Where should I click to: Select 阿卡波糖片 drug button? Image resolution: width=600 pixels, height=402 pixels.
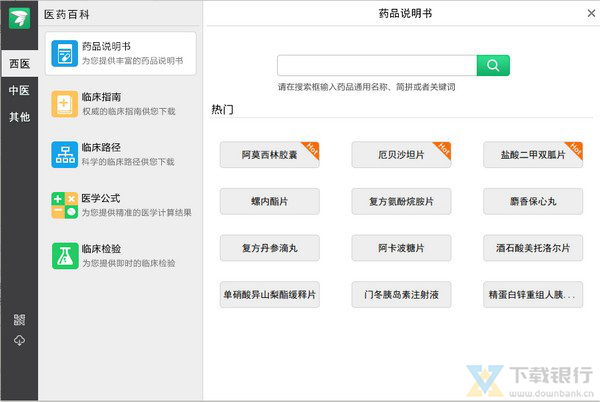[401, 248]
